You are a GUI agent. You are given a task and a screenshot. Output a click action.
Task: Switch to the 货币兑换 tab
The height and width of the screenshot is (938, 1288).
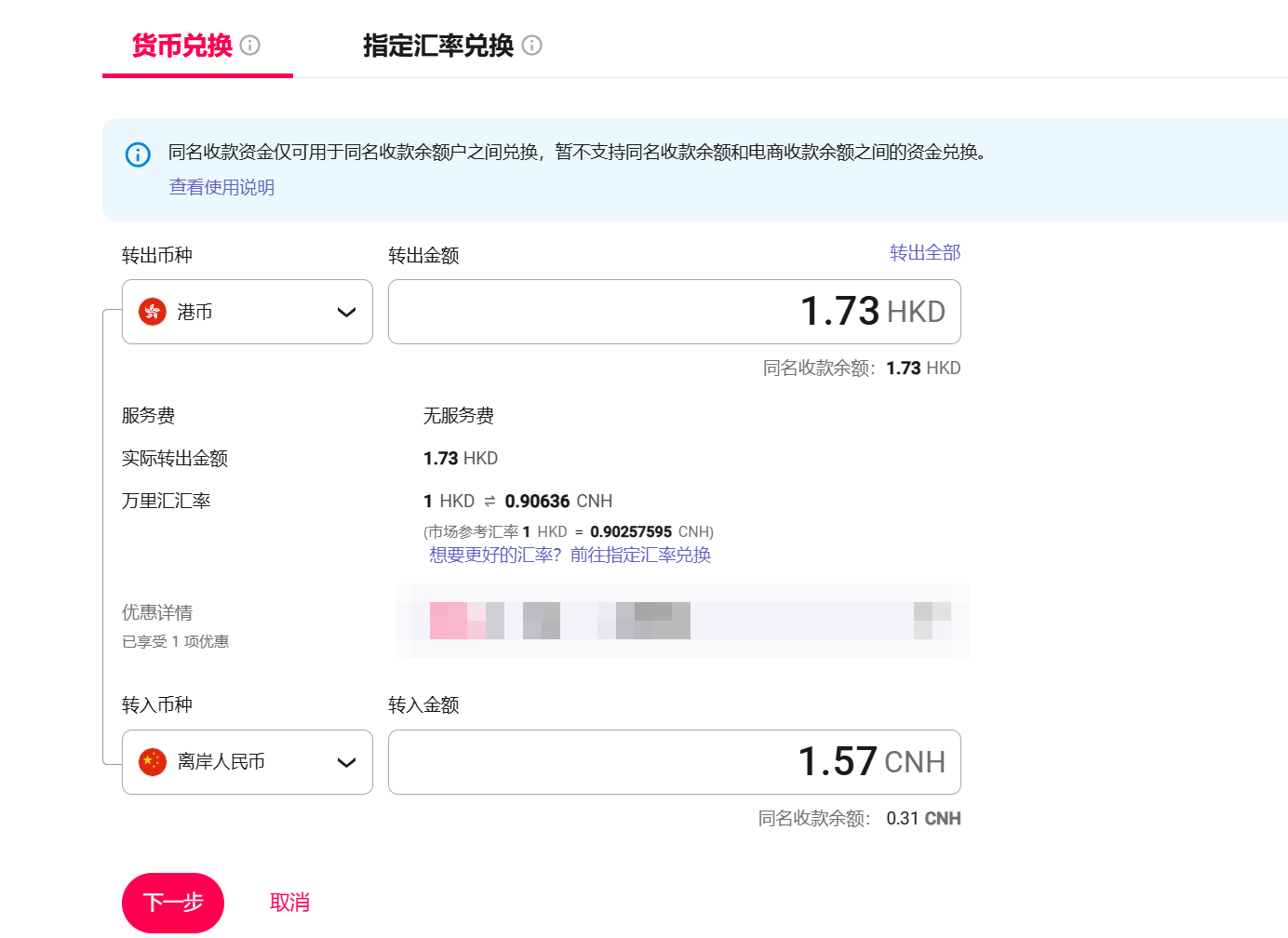click(x=182, y=45)
